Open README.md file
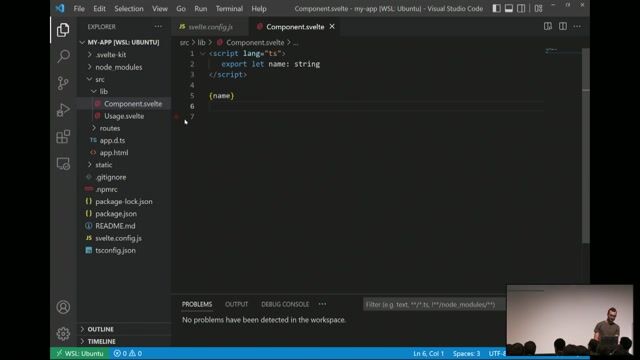Image resolution: width=640 pixels, height=360 pixels. point(124,226)
